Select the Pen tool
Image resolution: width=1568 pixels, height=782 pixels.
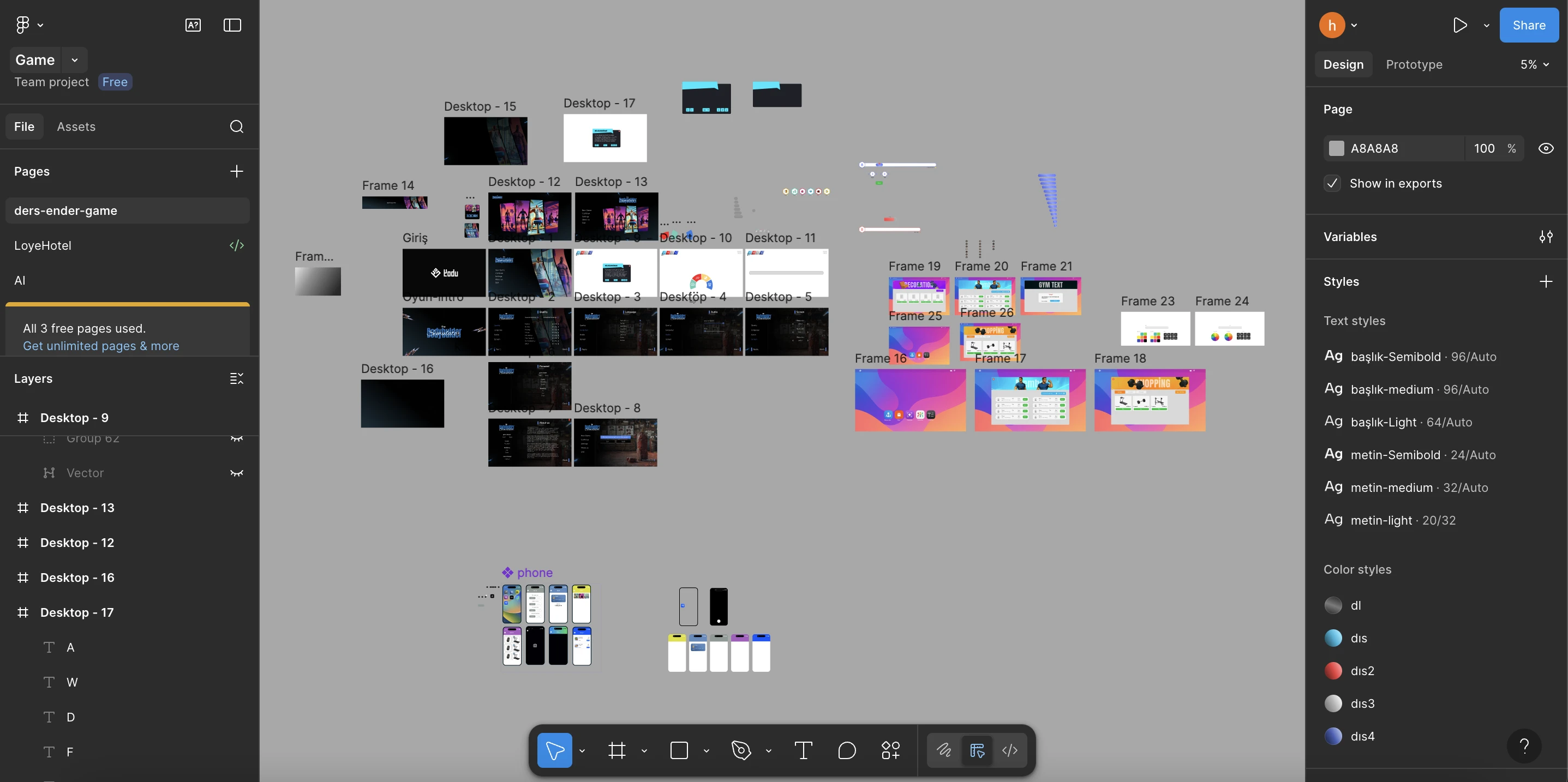[741, 750]
